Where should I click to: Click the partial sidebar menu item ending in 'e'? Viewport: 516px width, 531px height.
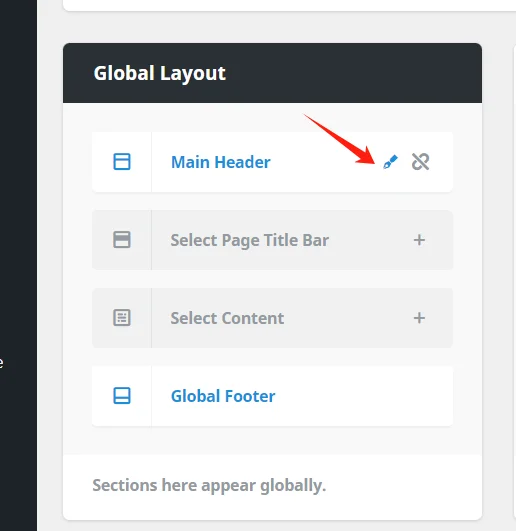1,363
